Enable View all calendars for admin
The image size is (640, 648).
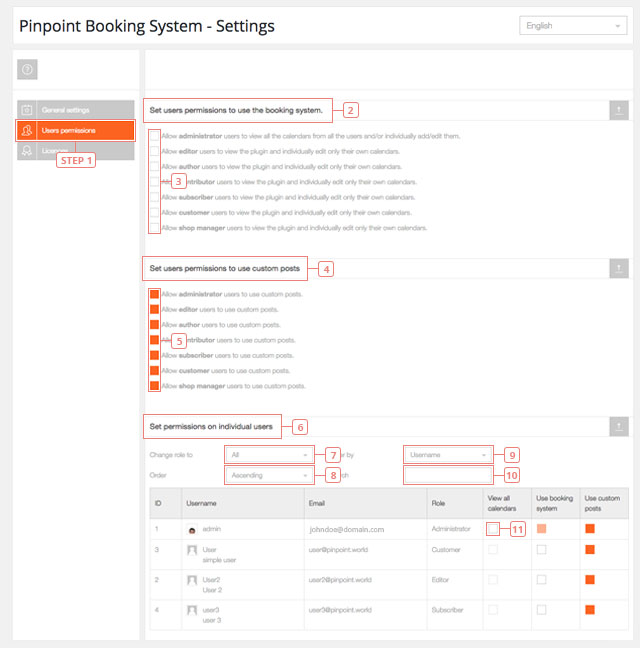(x=492, y=528)
